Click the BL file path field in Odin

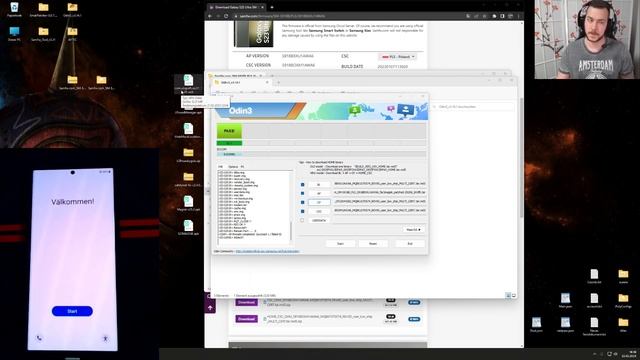(x=380, y=184)
